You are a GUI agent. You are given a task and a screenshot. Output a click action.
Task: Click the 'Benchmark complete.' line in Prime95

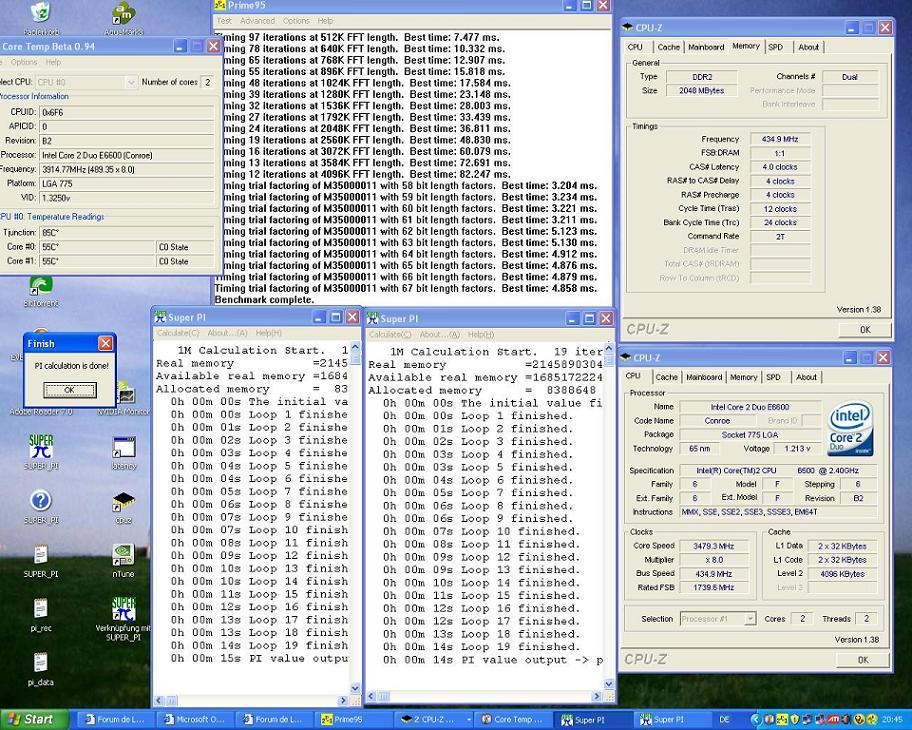click(264, 300)
